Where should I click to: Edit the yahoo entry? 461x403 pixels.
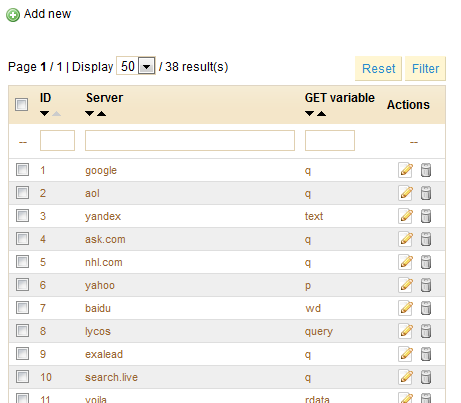point(406,285)
